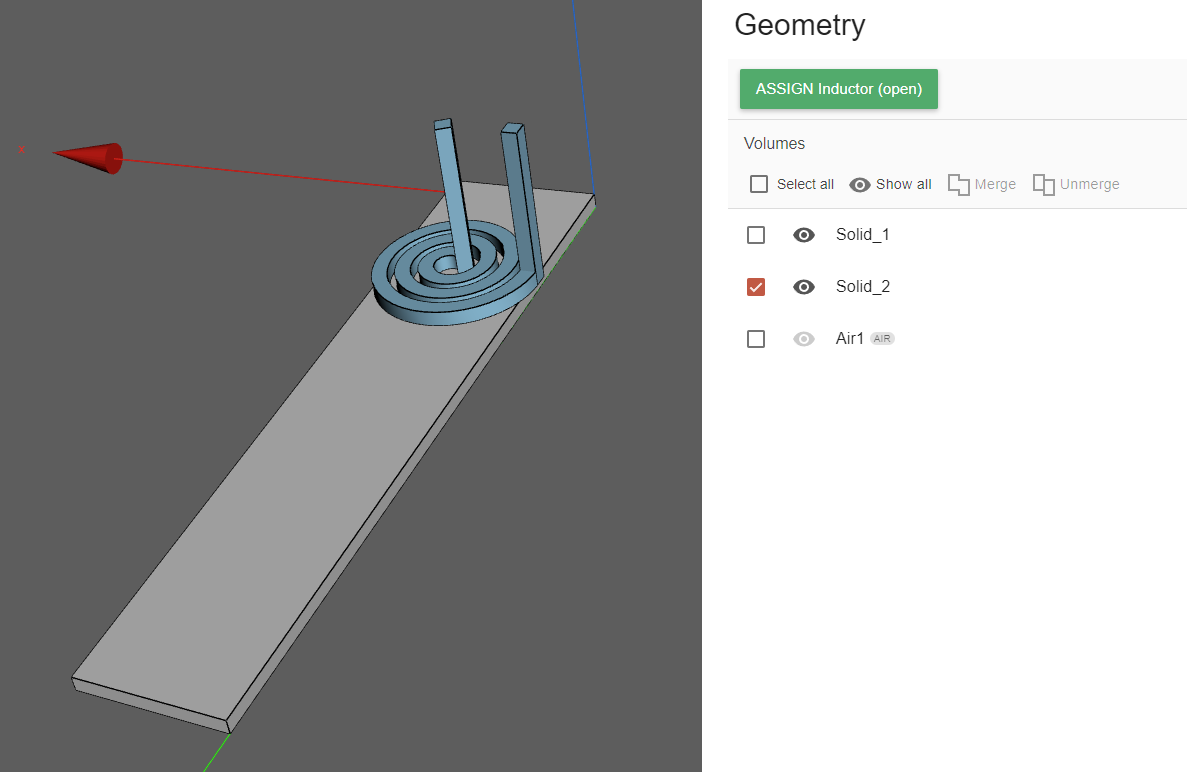Tick the Solid_1 checkbox
Screen dimensions: 1187x772
coord(756,235)
